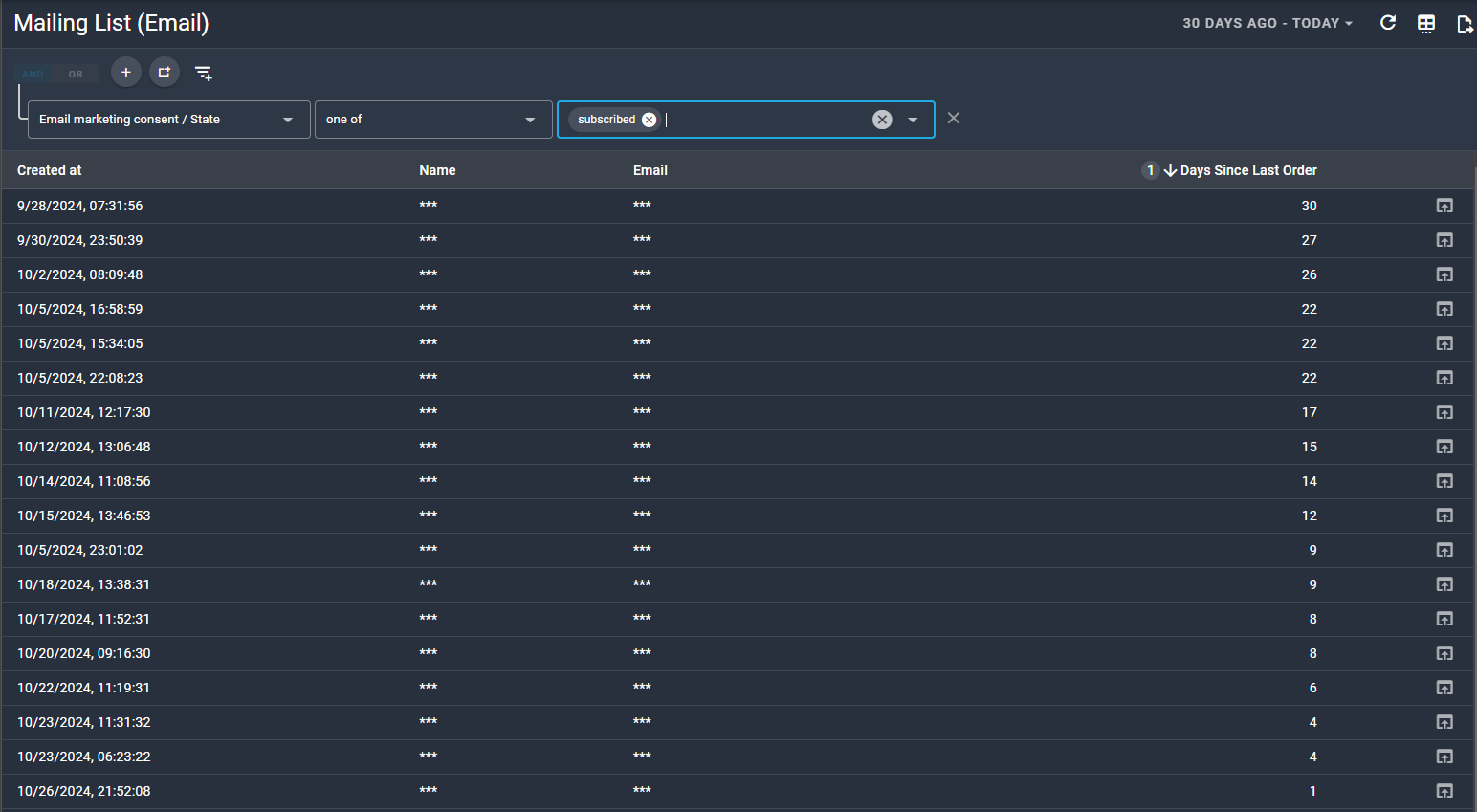The image size is (1477, 812).
Task: Click the Mailing List (Email) title
Action: (111, 23)
